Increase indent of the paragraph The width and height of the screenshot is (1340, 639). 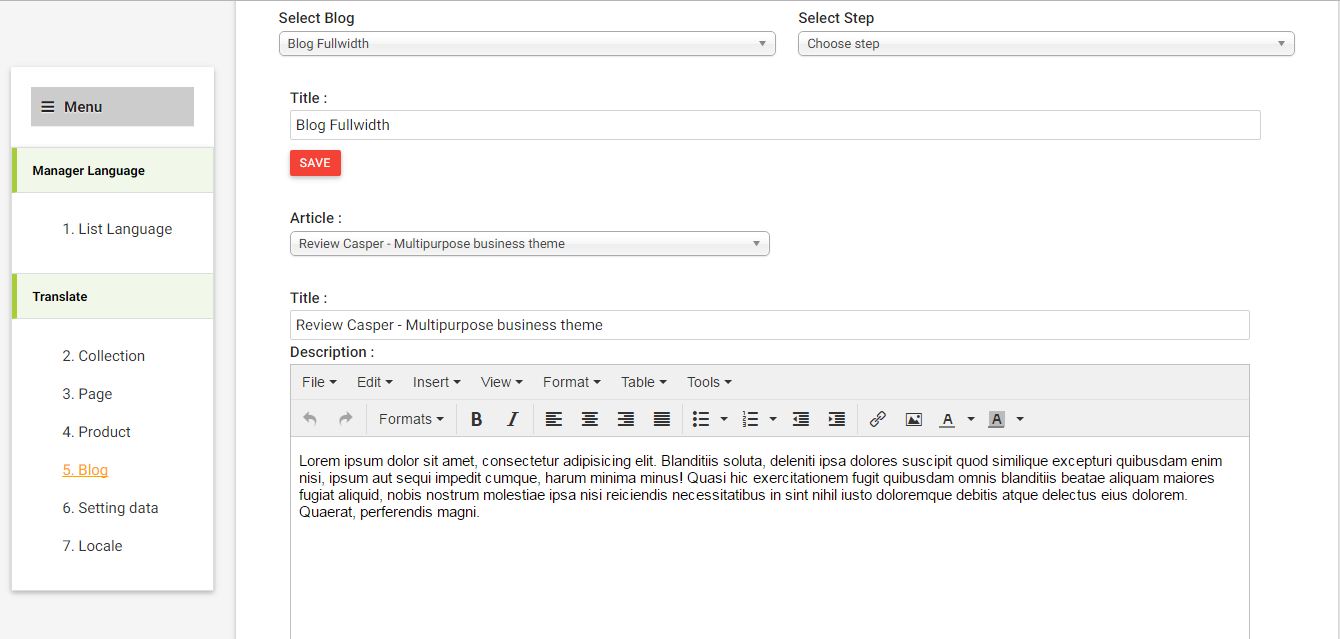click(837, 419)
